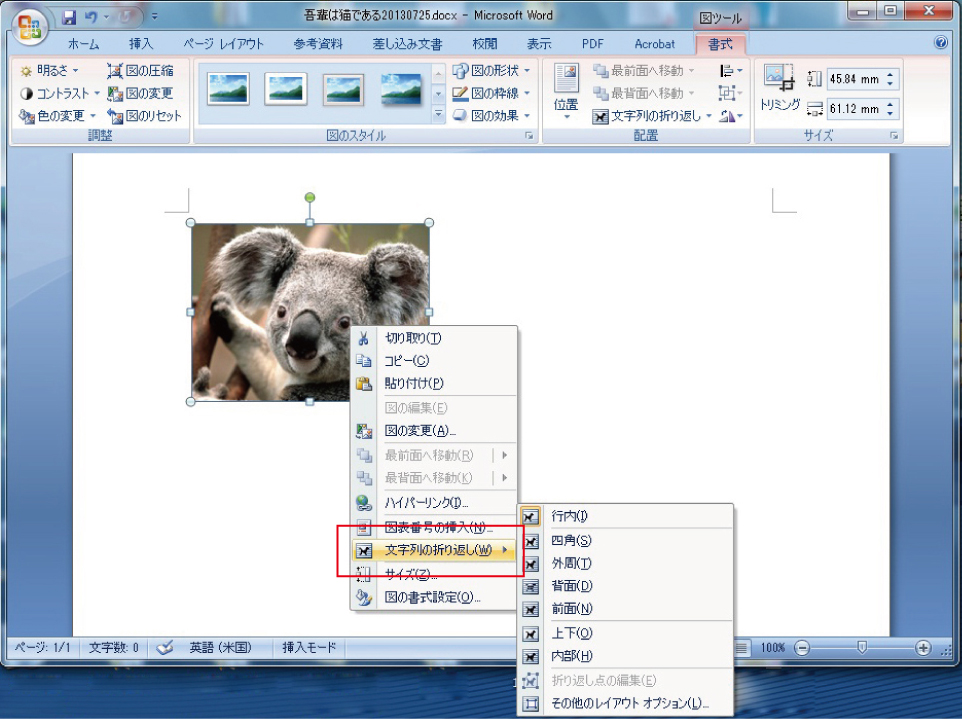Click the proofing check icon in status bar
Image resolution: width=962 pixels, height=719 pixels.
164,647
